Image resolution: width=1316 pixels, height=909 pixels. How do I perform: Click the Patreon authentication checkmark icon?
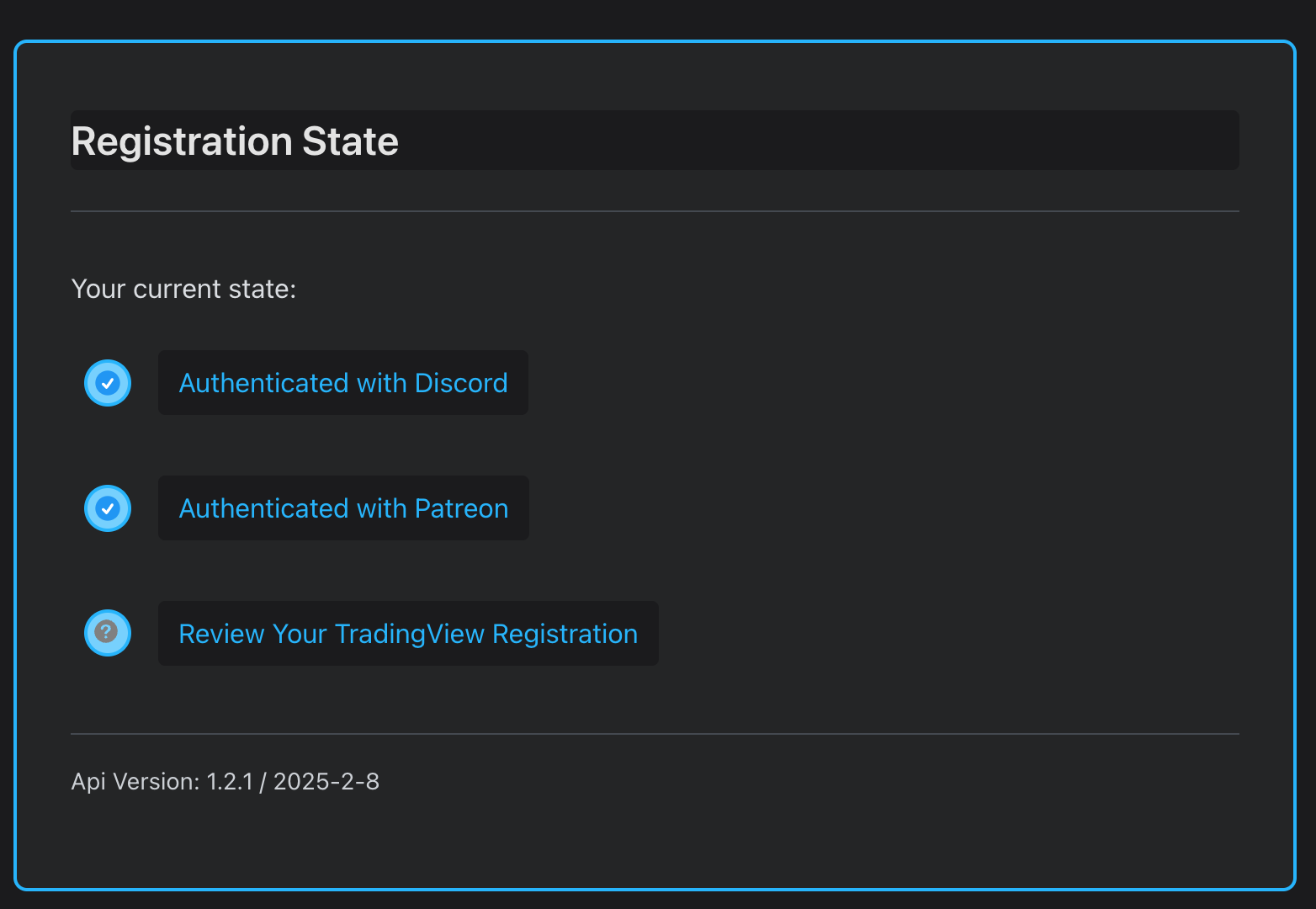tap(107, 508)
